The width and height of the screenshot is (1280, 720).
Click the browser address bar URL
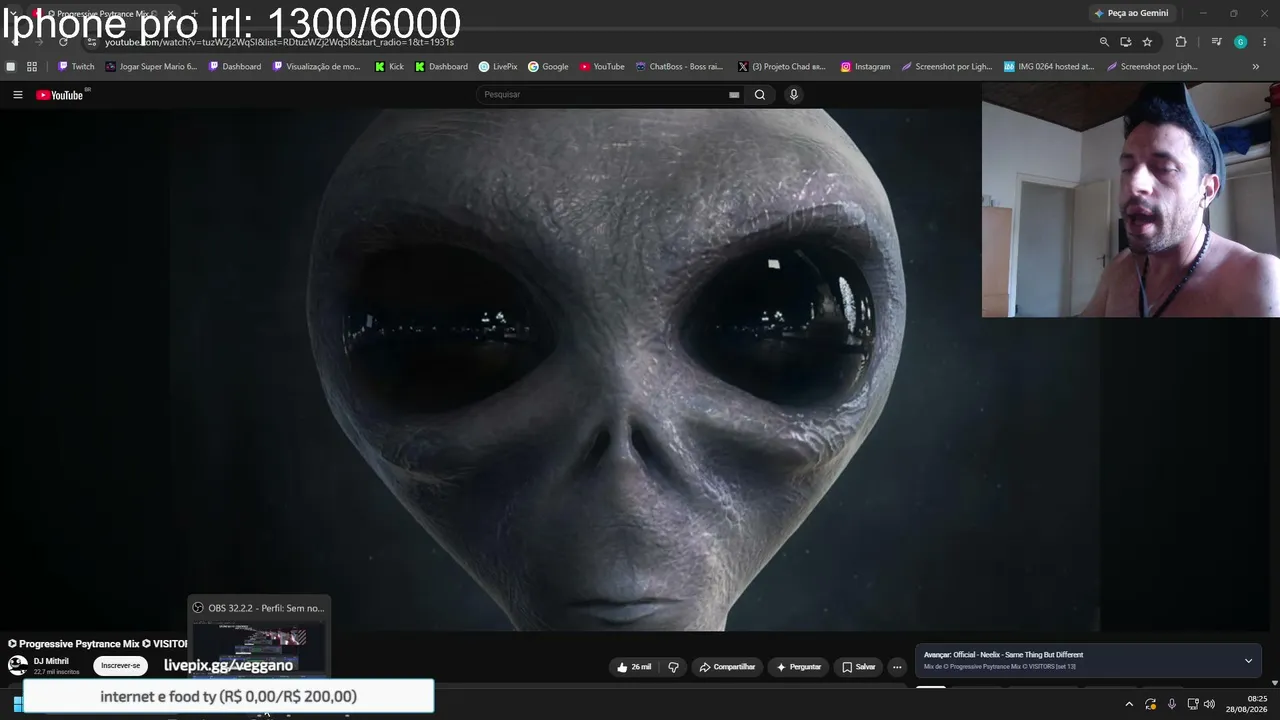tap(280, 42)
